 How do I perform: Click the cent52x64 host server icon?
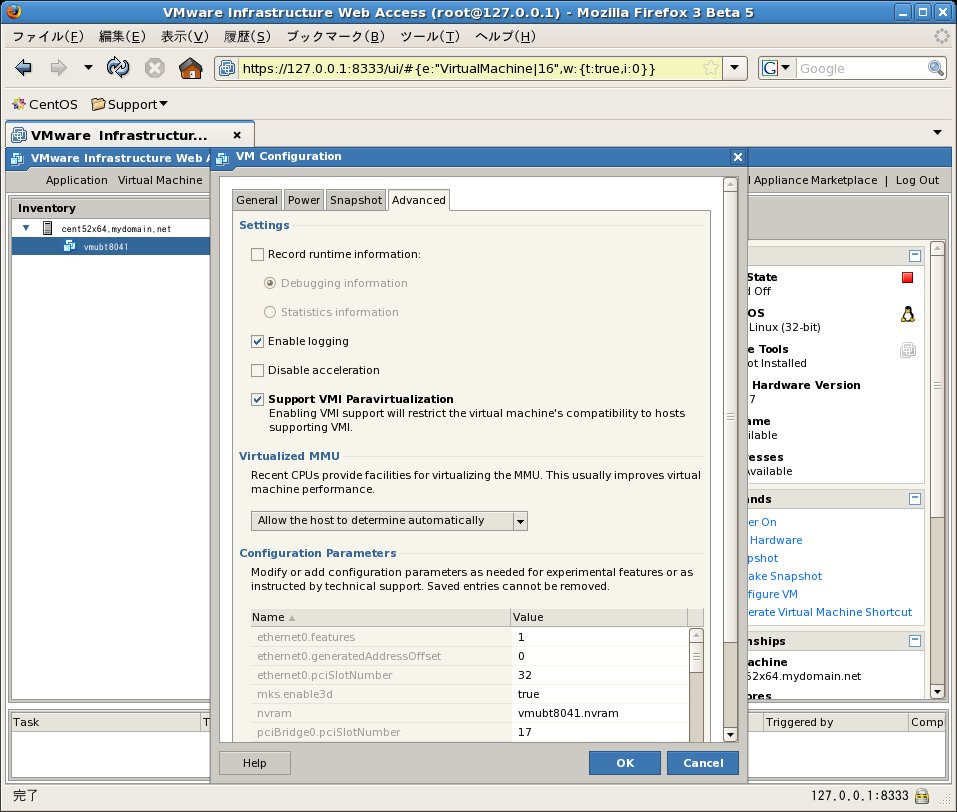click(48, 228)
